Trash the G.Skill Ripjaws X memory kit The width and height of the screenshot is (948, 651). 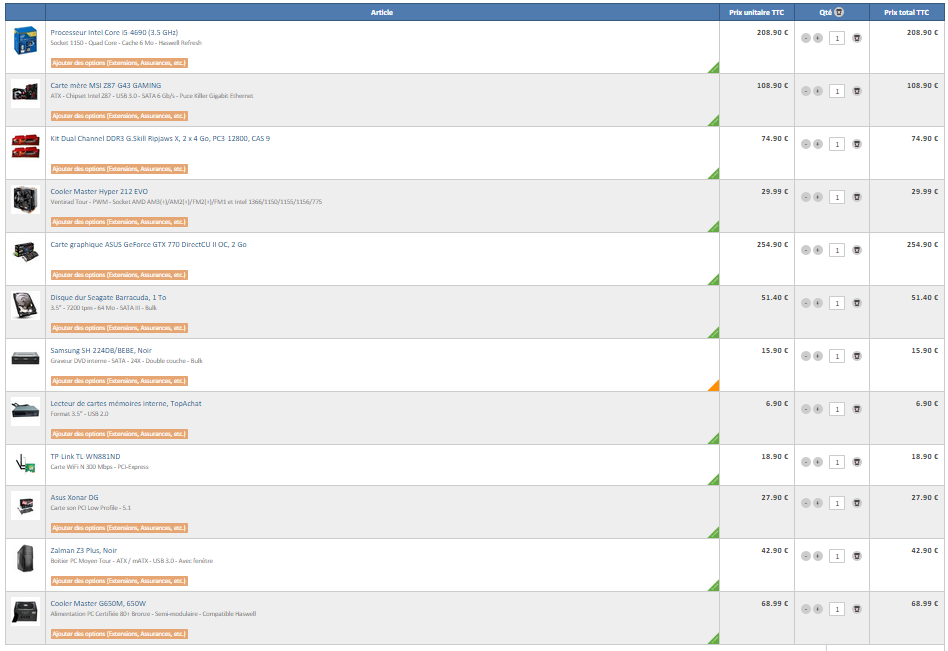(x=857, y=144)
